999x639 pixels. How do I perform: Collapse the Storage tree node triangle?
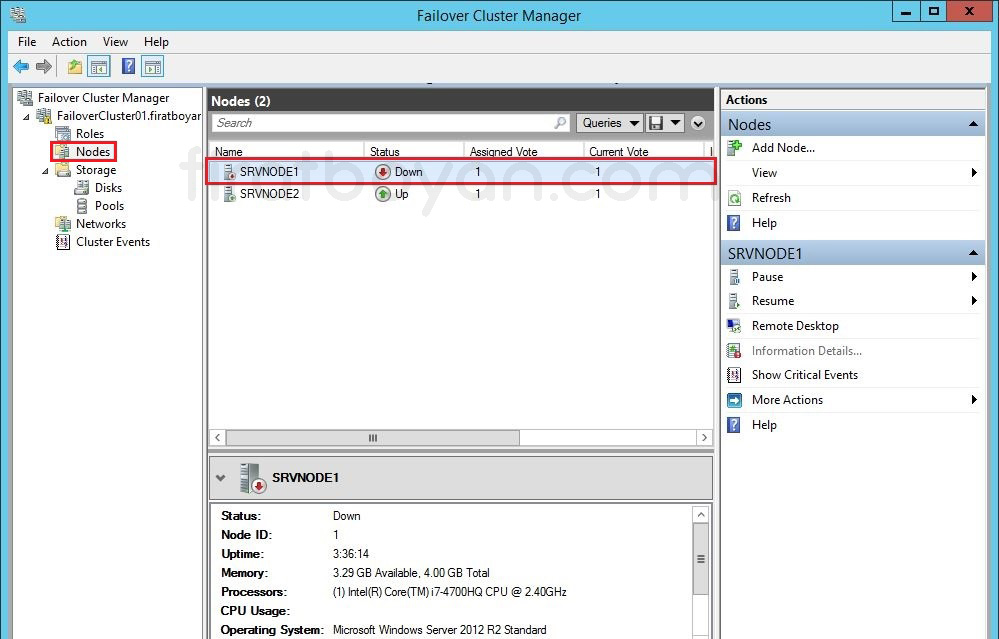click(x=45, y=171)
